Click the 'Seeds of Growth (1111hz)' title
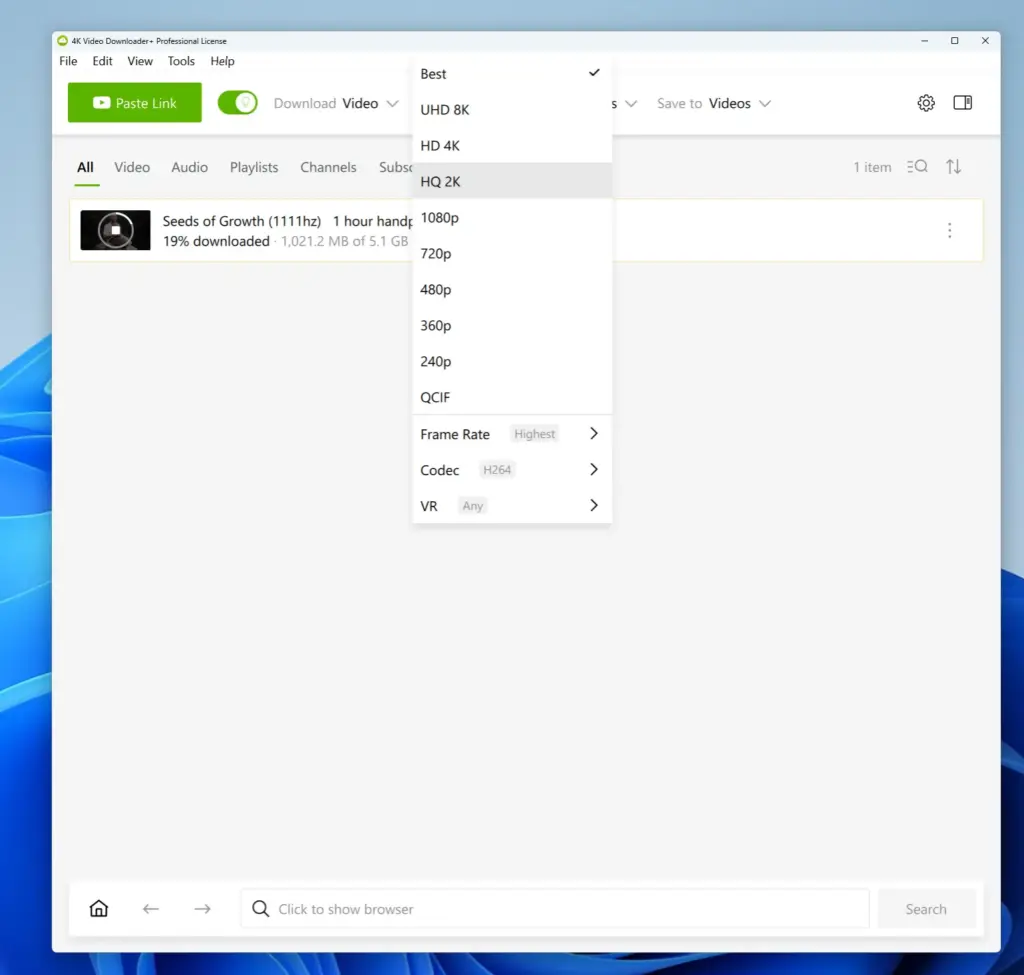The image size is (1024, 975). (x=242, y=221)
